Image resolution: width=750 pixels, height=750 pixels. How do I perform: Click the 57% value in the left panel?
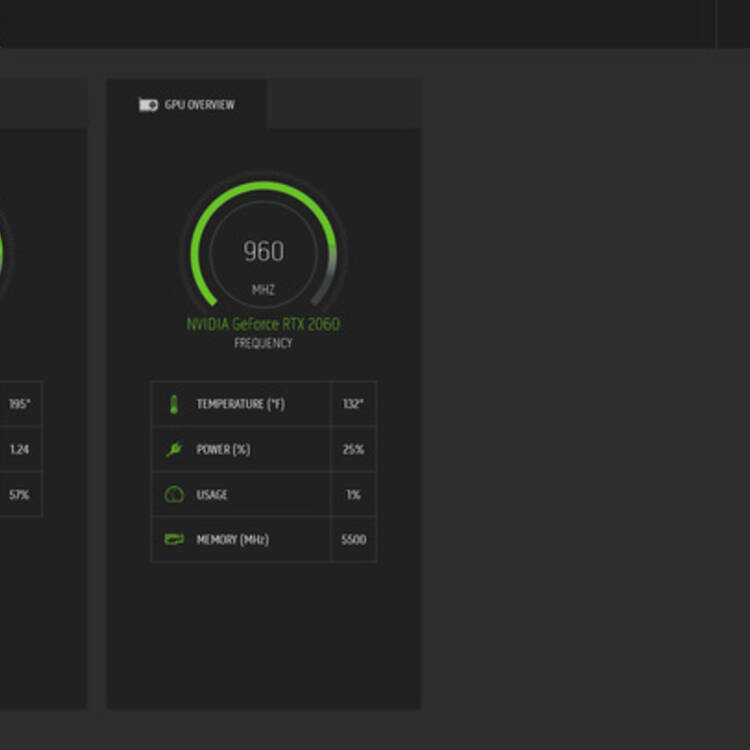point(19,495)
